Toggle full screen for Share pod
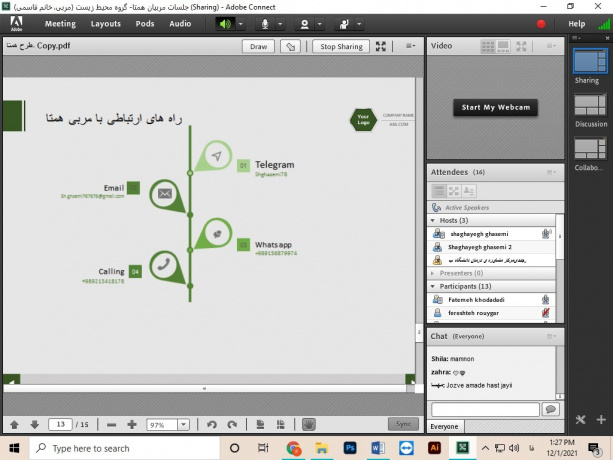The image size is (613, 460). [x=381, y=47]
